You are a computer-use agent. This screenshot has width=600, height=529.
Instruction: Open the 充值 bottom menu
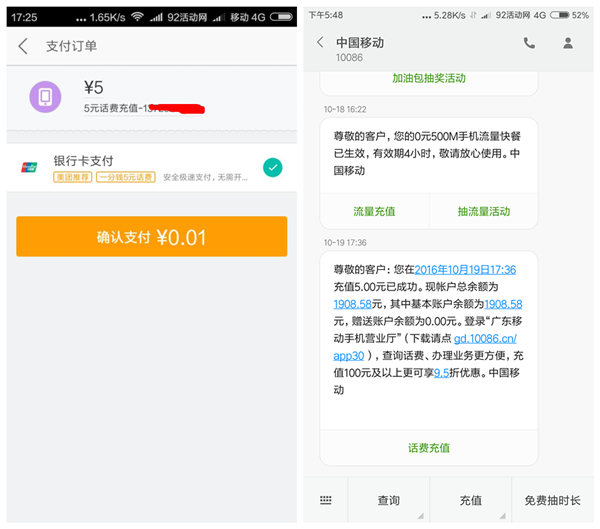click(471, 500)
